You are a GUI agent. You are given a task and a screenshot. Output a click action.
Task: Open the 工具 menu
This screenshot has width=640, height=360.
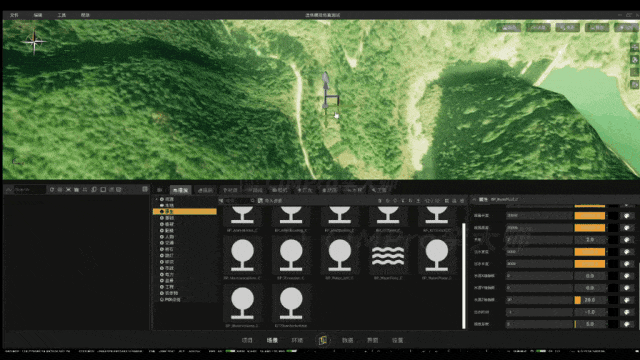pos(62,15)
